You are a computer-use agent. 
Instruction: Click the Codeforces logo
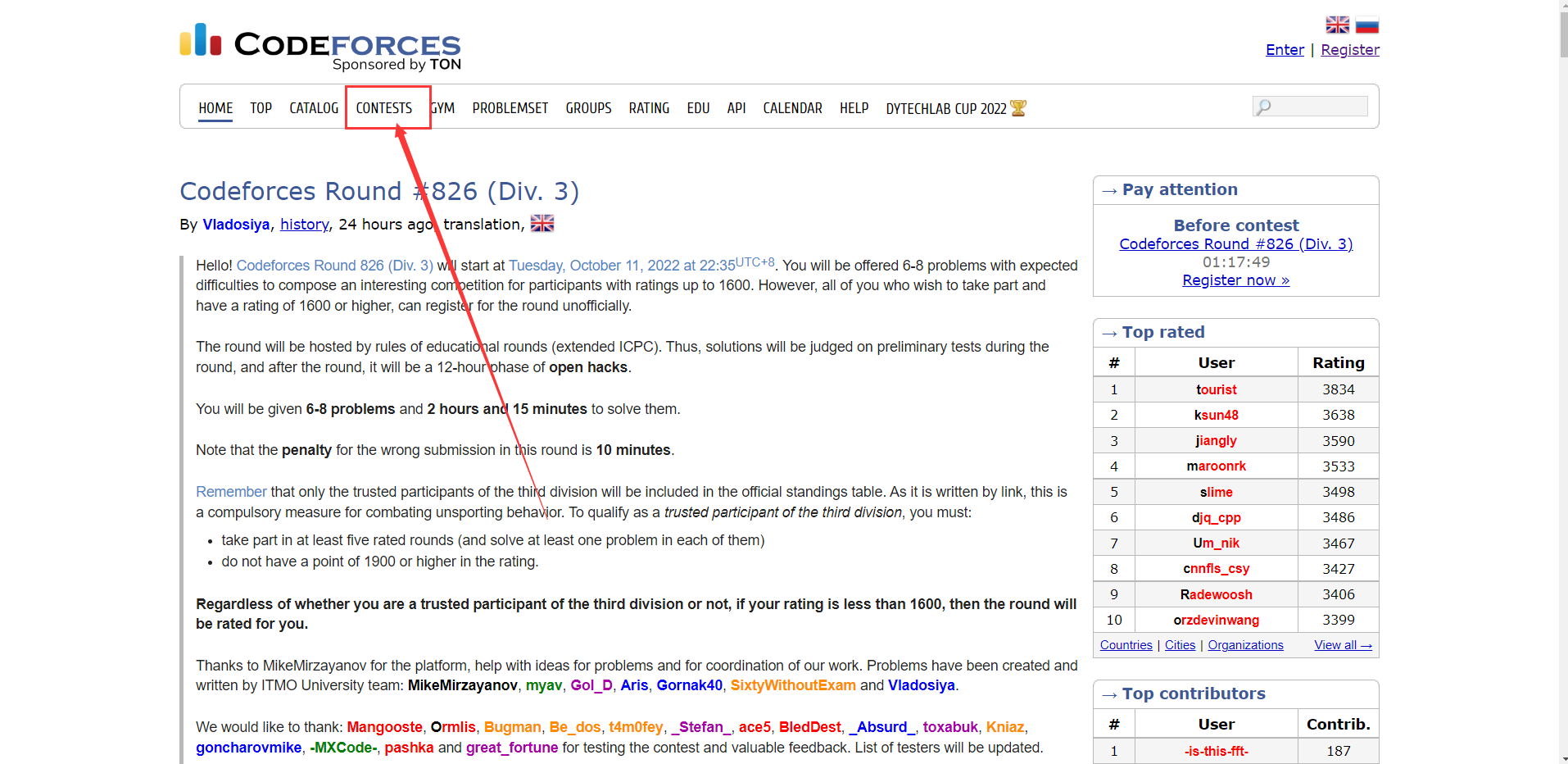(320, 47)
